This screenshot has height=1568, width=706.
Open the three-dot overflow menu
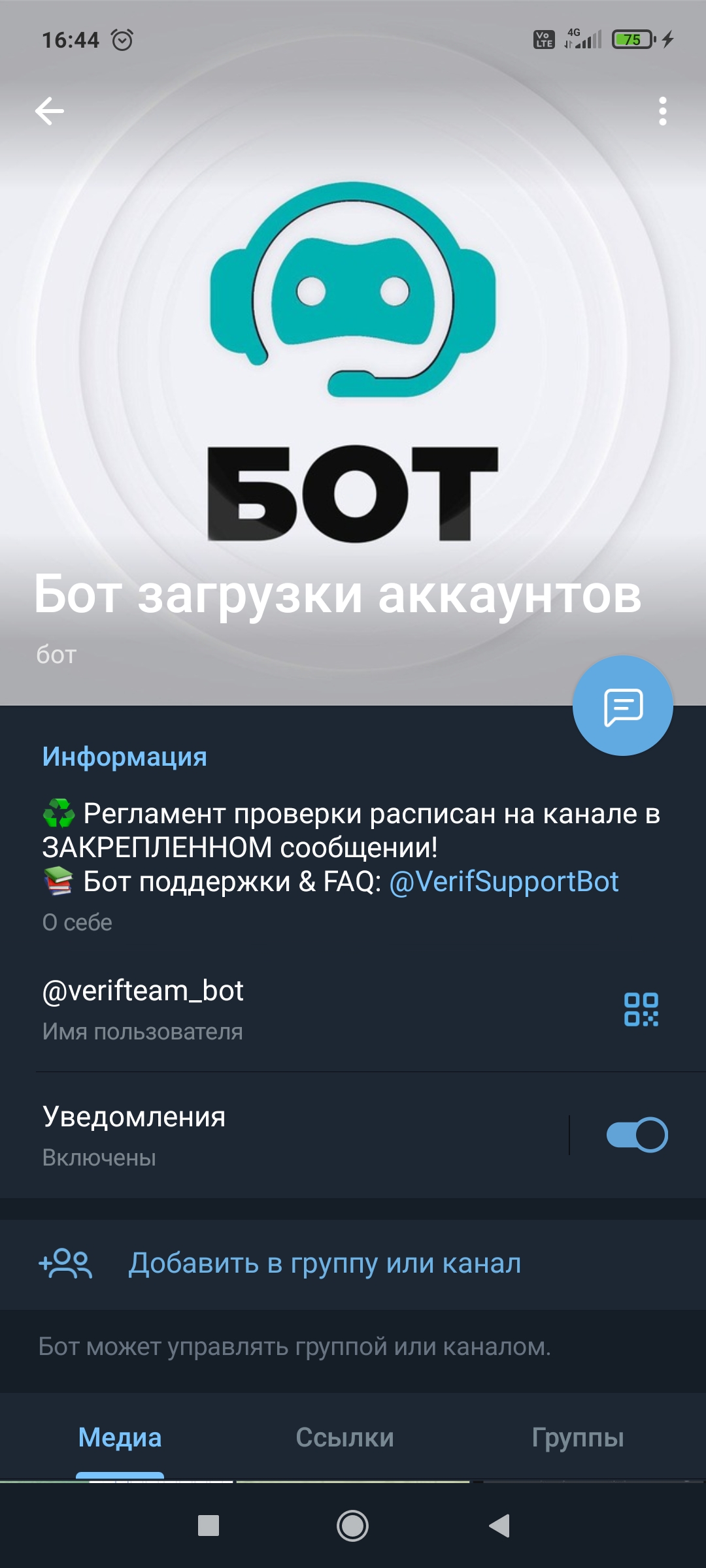click(x=662, y=111)
